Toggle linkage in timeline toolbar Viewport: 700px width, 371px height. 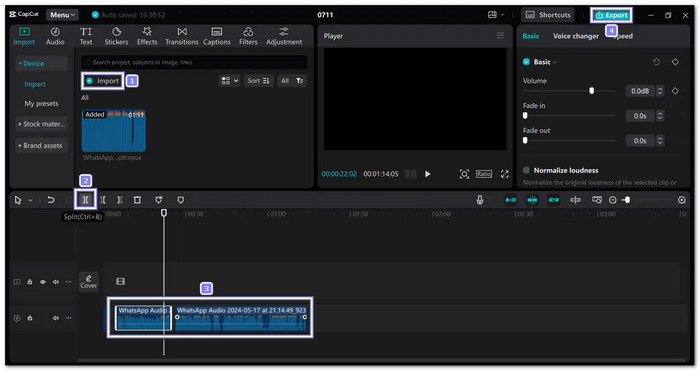click(554, 200)
